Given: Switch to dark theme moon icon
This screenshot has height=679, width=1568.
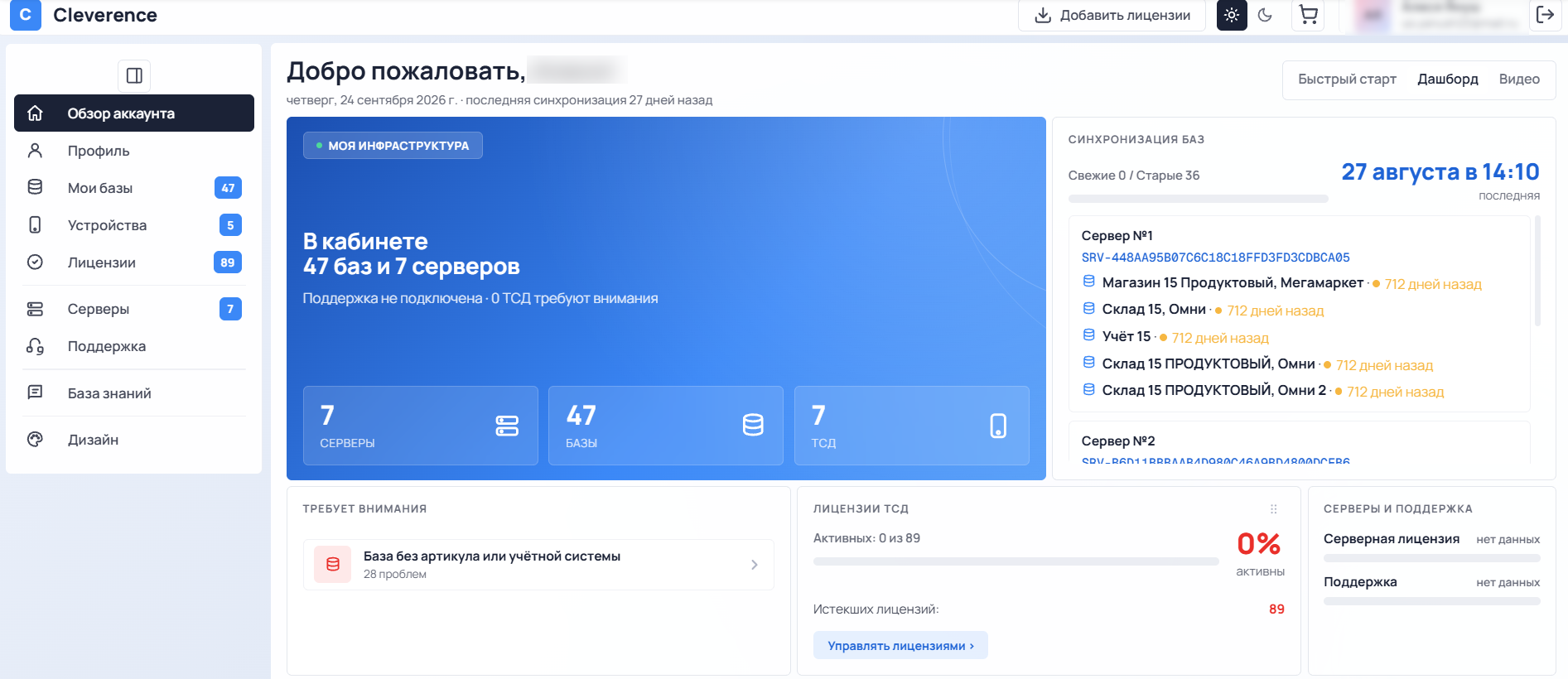Looking at the screenshot, I should tap(1265, 15).
